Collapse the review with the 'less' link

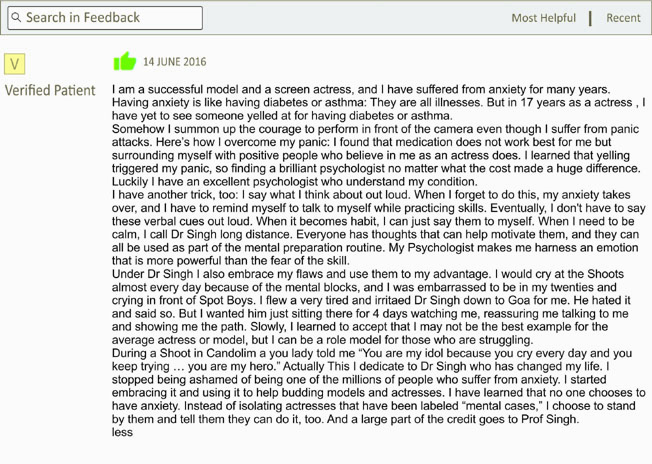[122, 432]
